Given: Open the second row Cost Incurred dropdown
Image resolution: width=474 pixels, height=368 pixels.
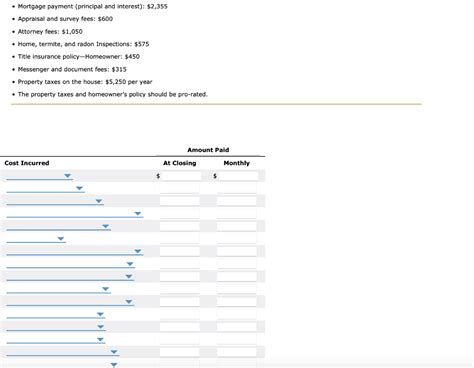Looking at the screenshot, I should coord(45,188).
